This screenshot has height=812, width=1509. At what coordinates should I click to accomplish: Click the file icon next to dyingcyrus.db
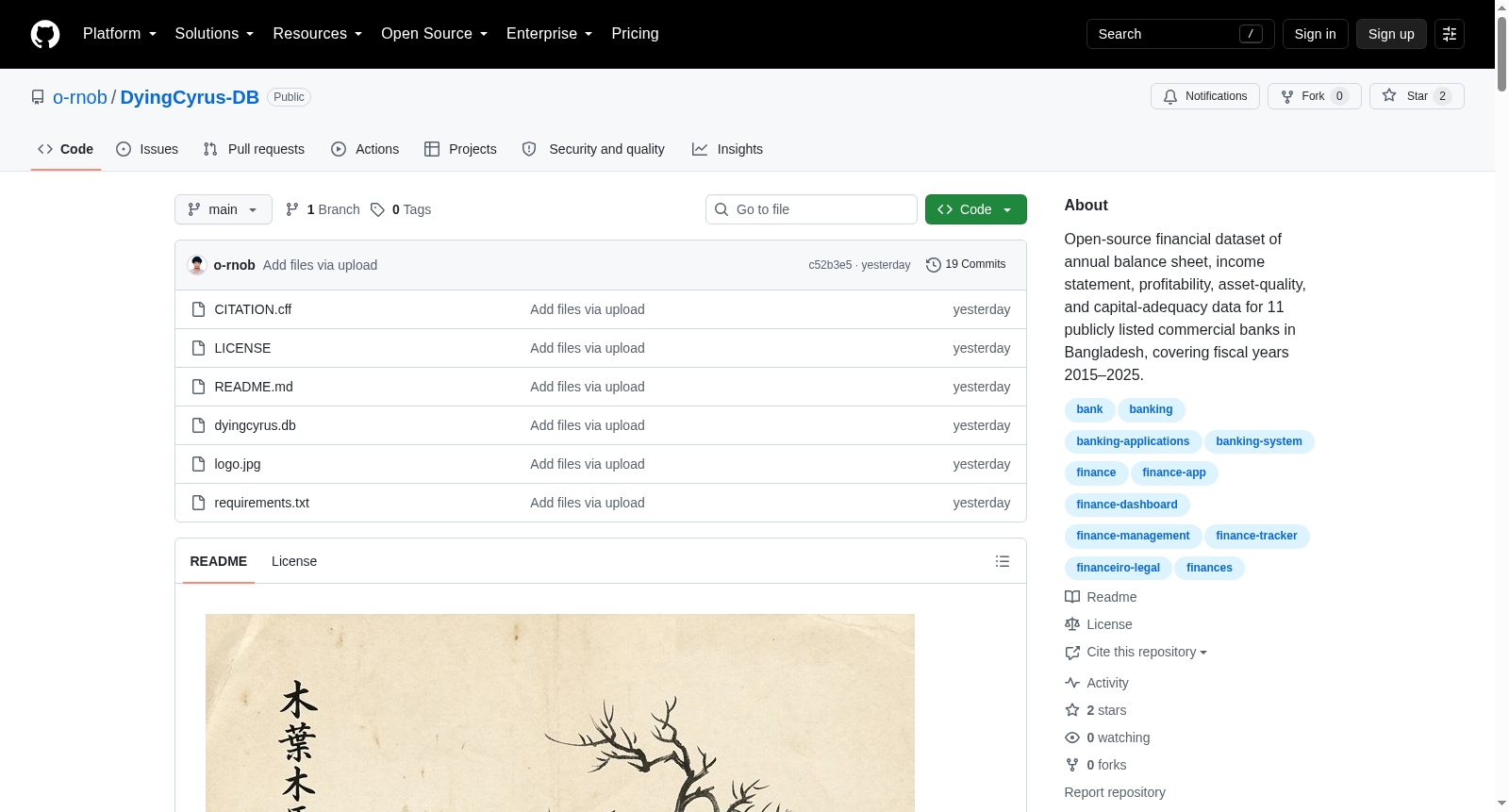(x=198, y=425)
